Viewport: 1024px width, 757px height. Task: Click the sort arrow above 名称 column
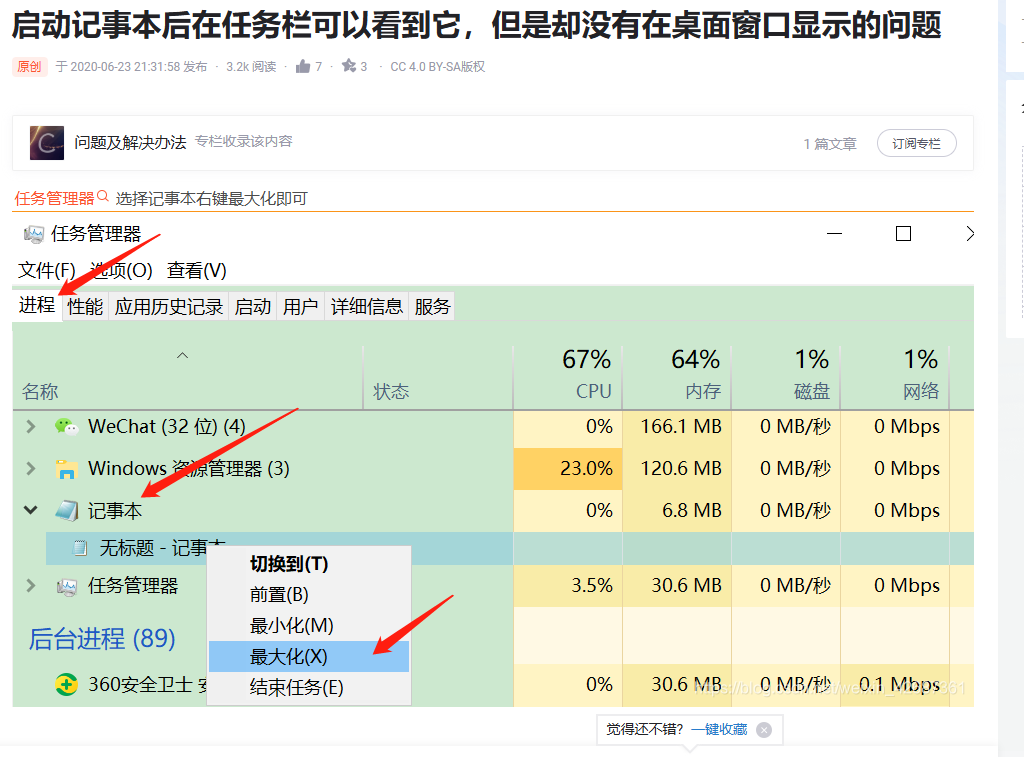[182, 355]
